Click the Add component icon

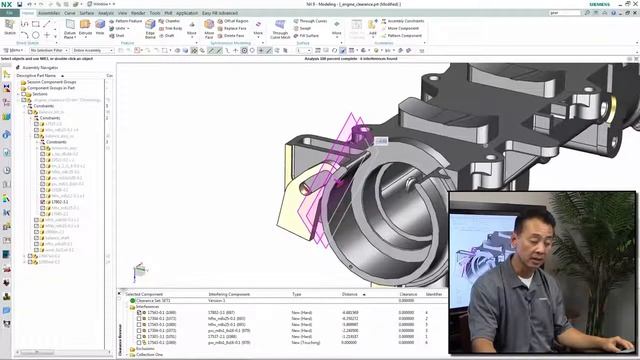click(372, 27)
